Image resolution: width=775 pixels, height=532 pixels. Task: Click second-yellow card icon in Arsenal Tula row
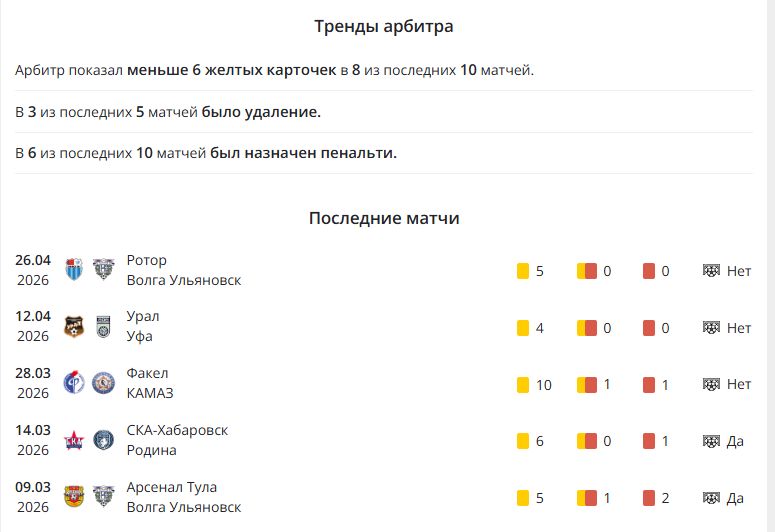(x=587, y=497)
